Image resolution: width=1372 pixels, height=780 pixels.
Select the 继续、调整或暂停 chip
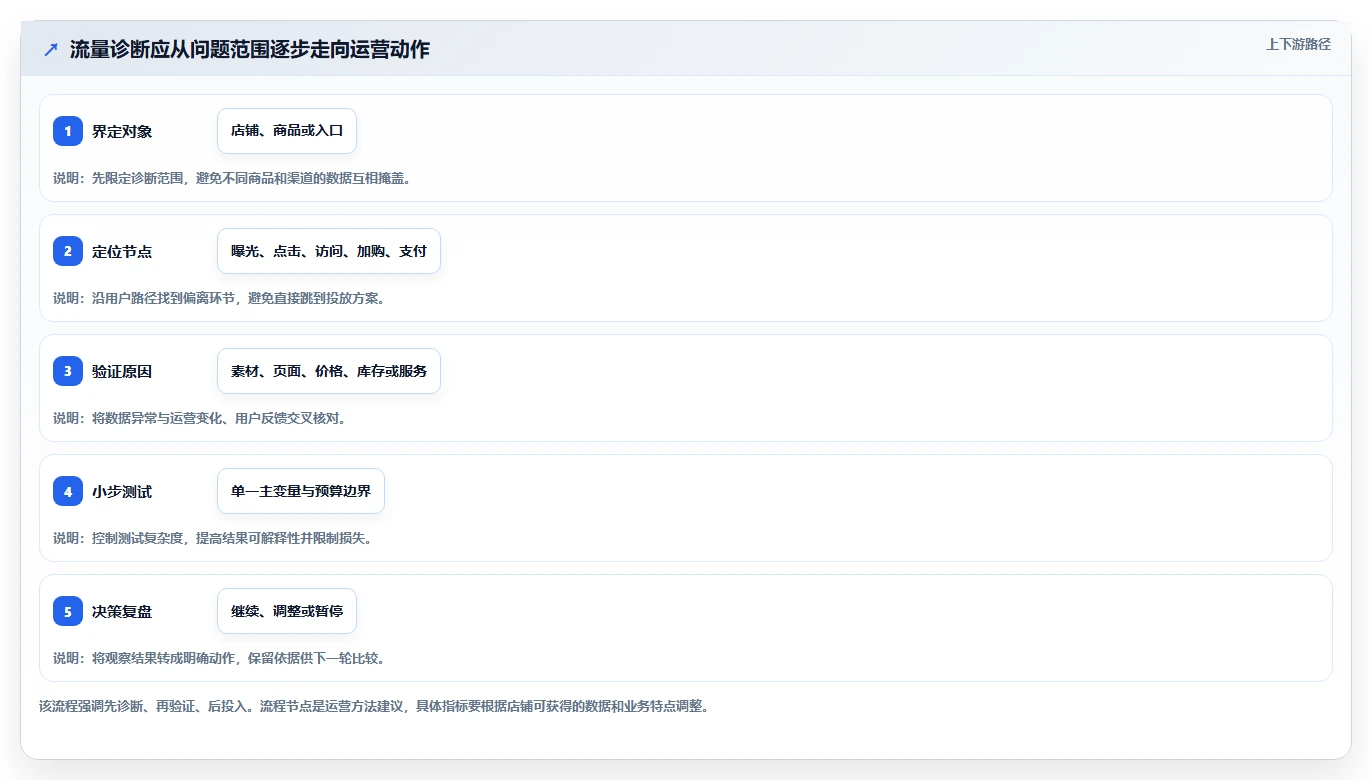tap(287, 611)
